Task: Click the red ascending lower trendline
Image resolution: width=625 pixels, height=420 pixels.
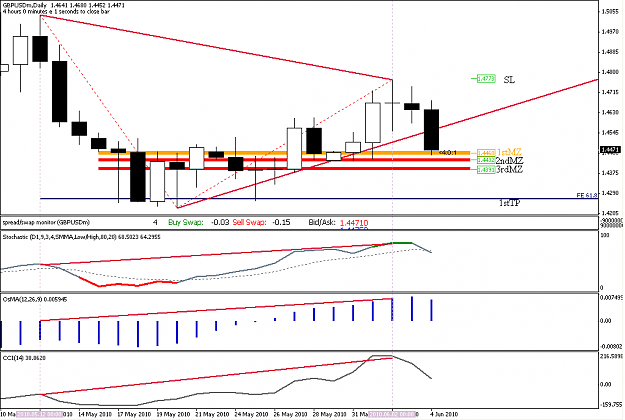Action: (387, 143)
